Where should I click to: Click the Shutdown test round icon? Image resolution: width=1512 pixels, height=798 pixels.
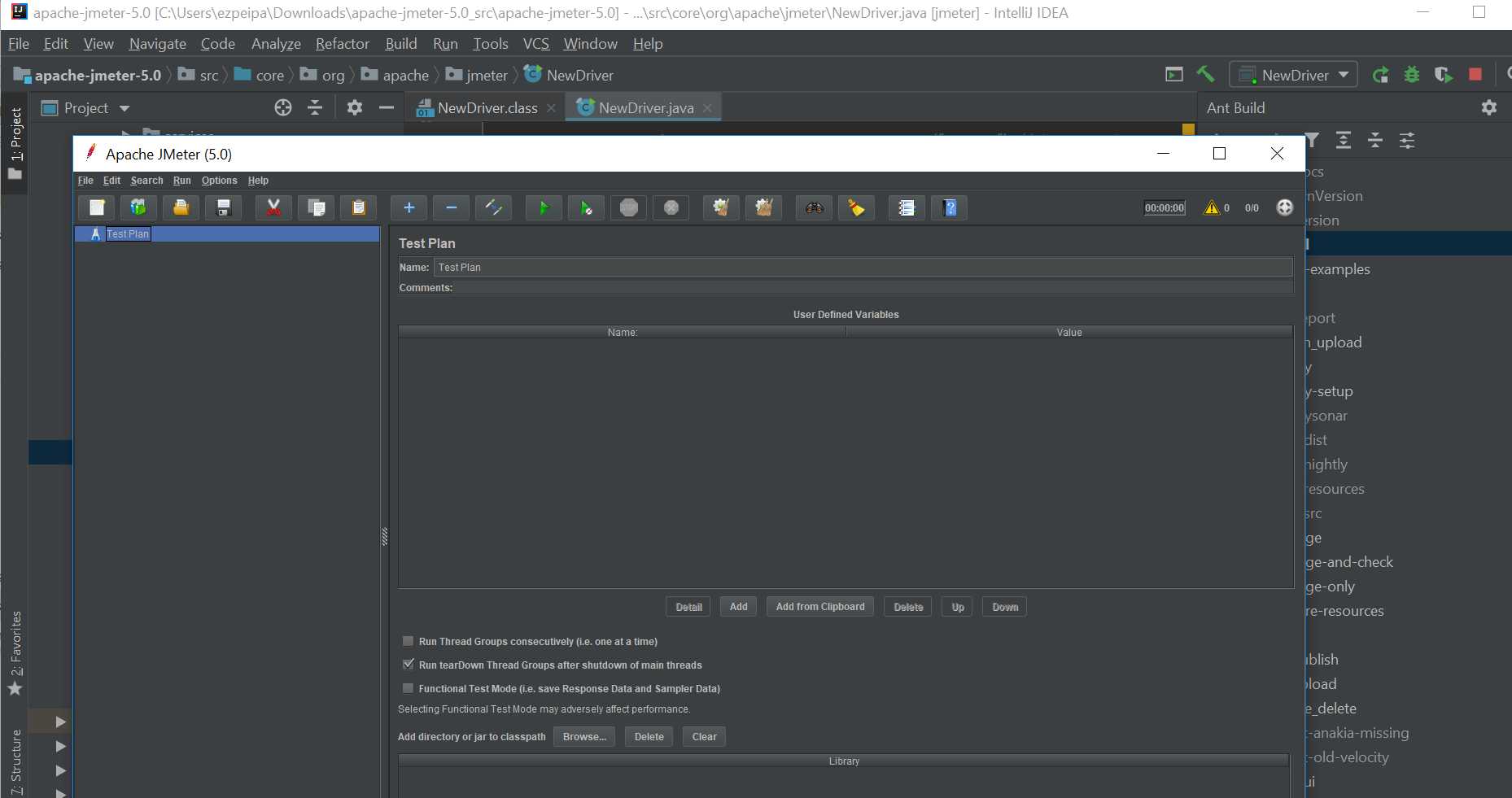point(671,207)
